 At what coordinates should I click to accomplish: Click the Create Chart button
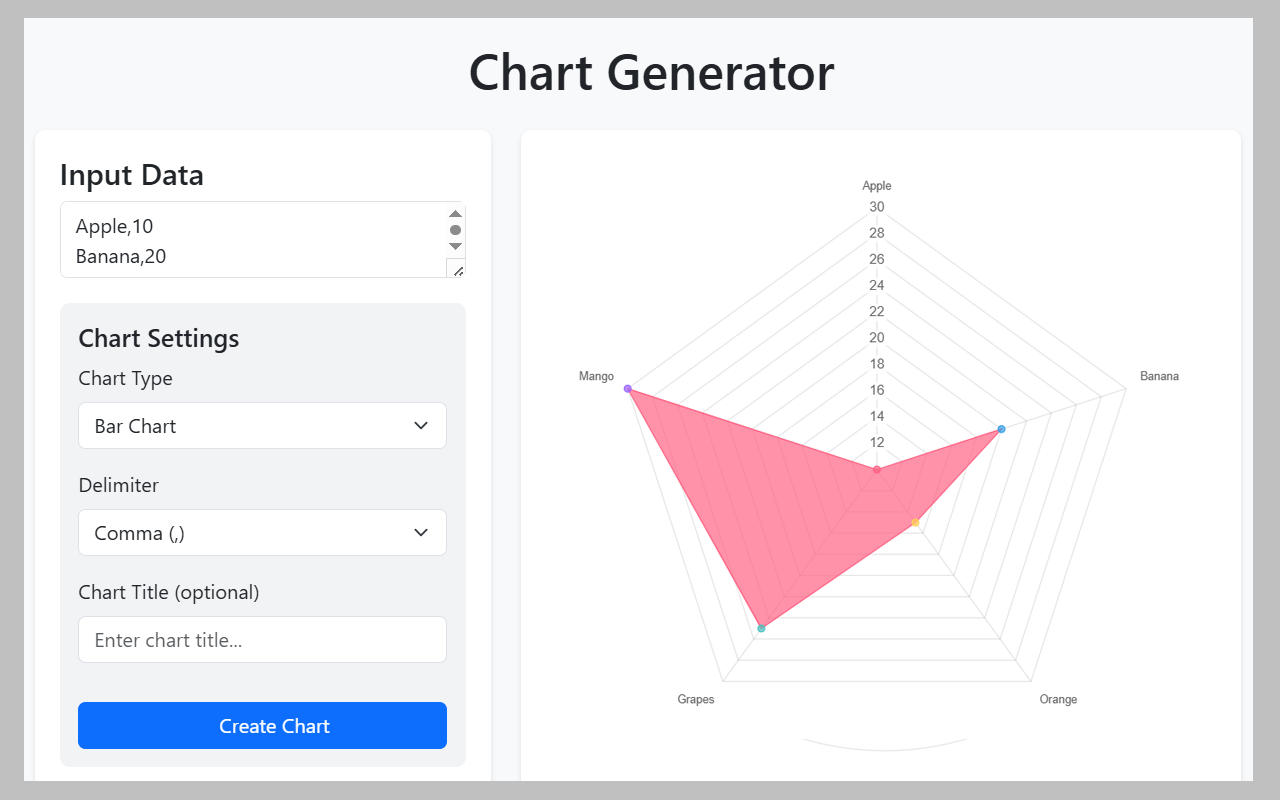(262, 726)
